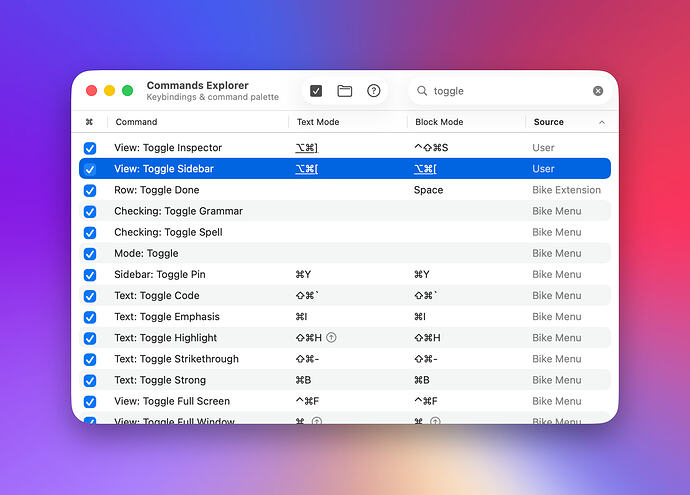Toggle the Mode: Toggle checkbox
This screenshot has height=495, width=690.
coord(90,254)
